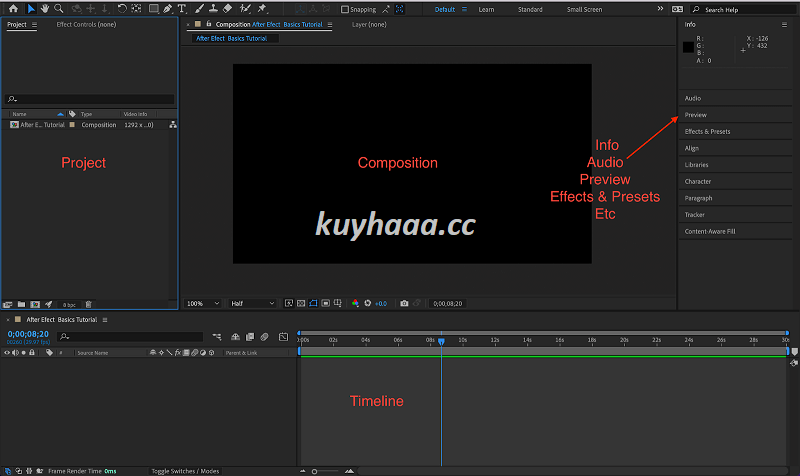
Task: Open the Info panel menu
Action: click(x=784, y=24)
